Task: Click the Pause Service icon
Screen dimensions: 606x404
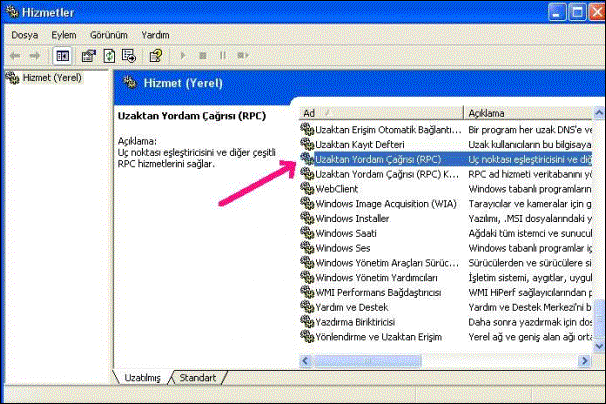Action: coord(223,56)
